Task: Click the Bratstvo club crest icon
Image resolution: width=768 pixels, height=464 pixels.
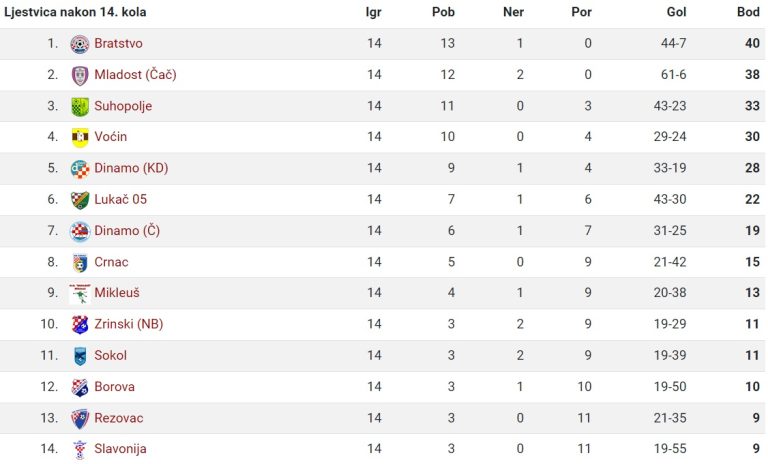Action: pyautogui.click(x=80, y=44)
